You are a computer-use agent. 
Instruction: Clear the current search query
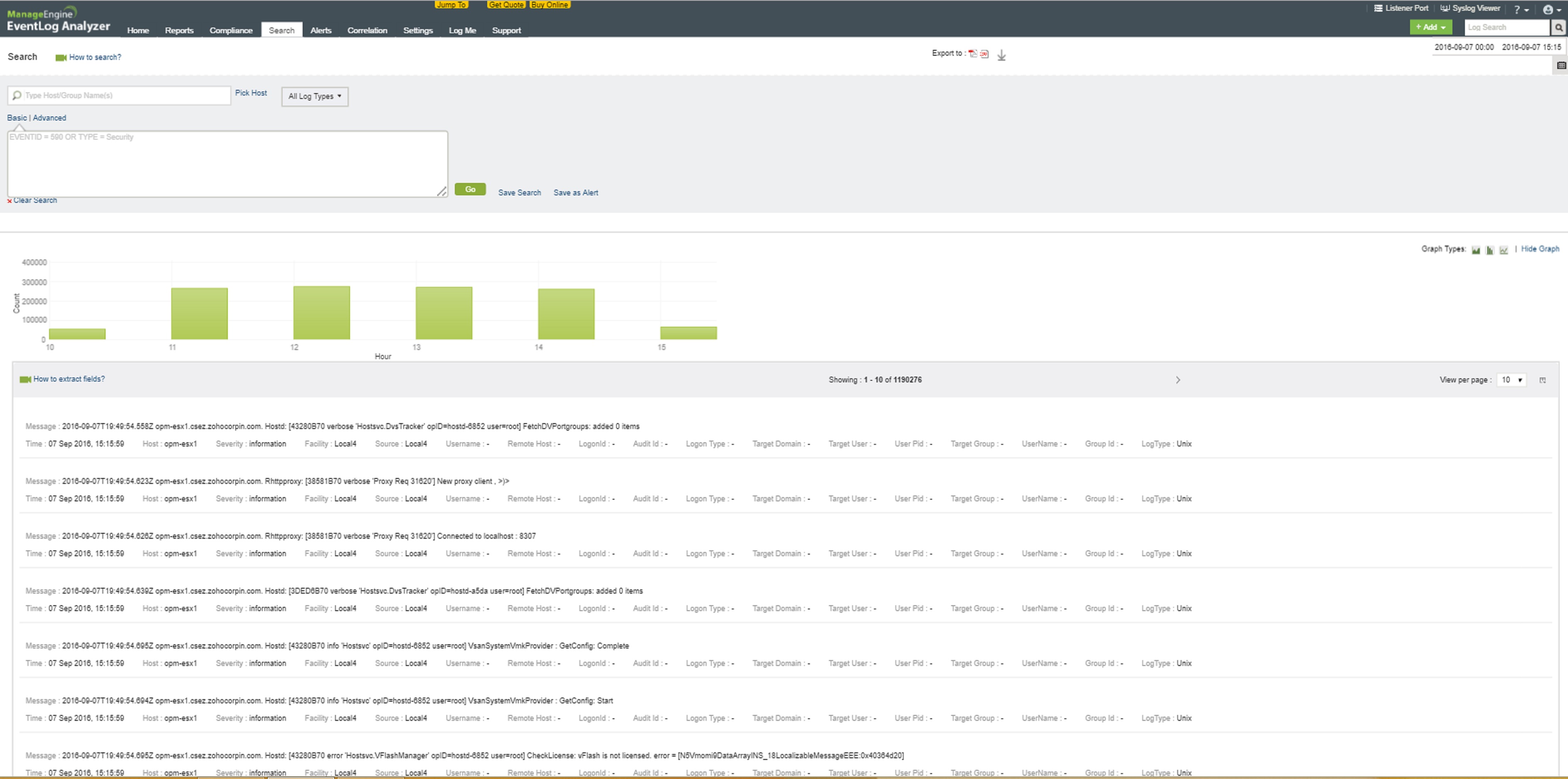click(35, 200)
